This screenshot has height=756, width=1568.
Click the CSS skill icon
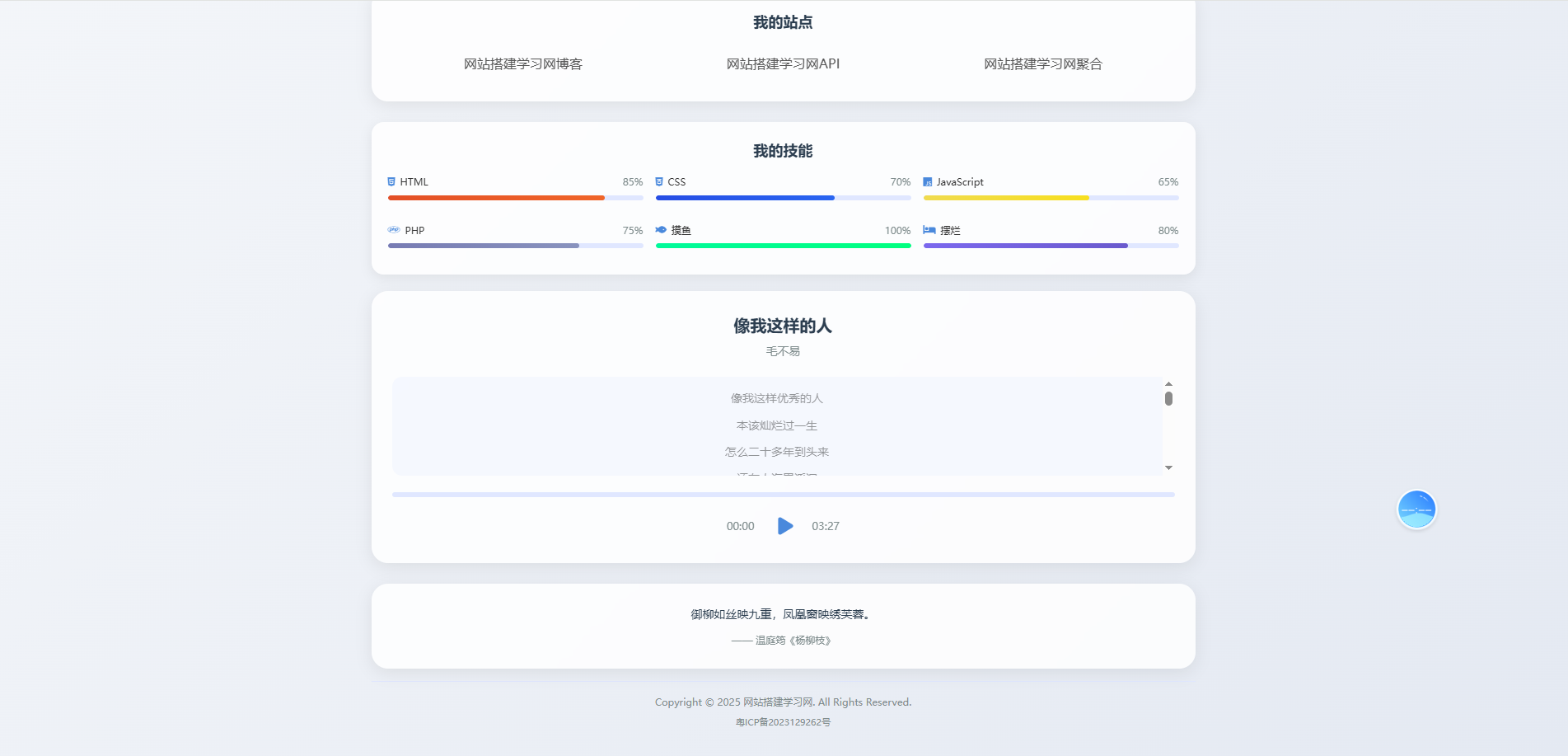659,182
